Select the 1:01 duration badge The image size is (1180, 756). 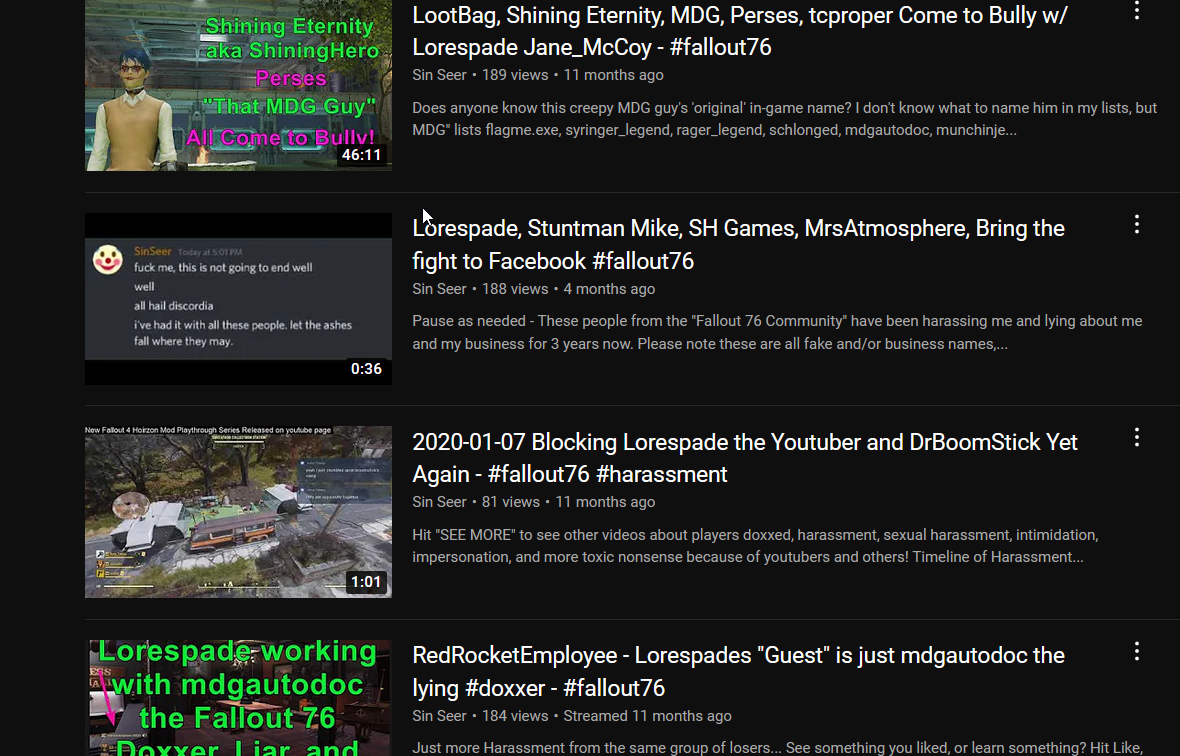(x=366, y=582)
